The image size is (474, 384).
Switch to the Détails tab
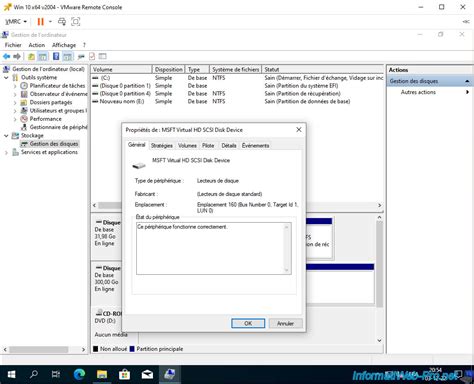click(229, 146)
